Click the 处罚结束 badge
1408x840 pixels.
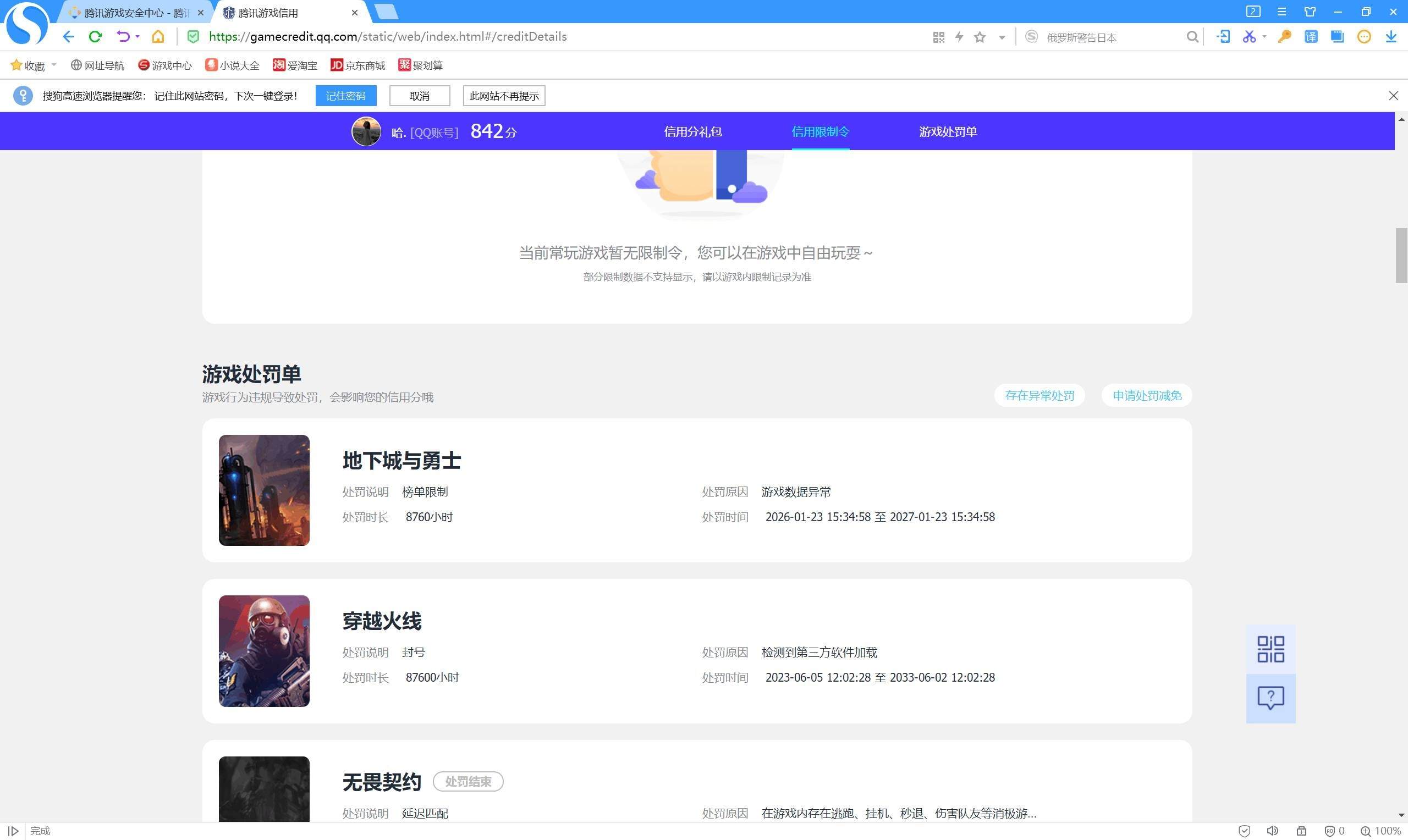click(x=468, y=782)
